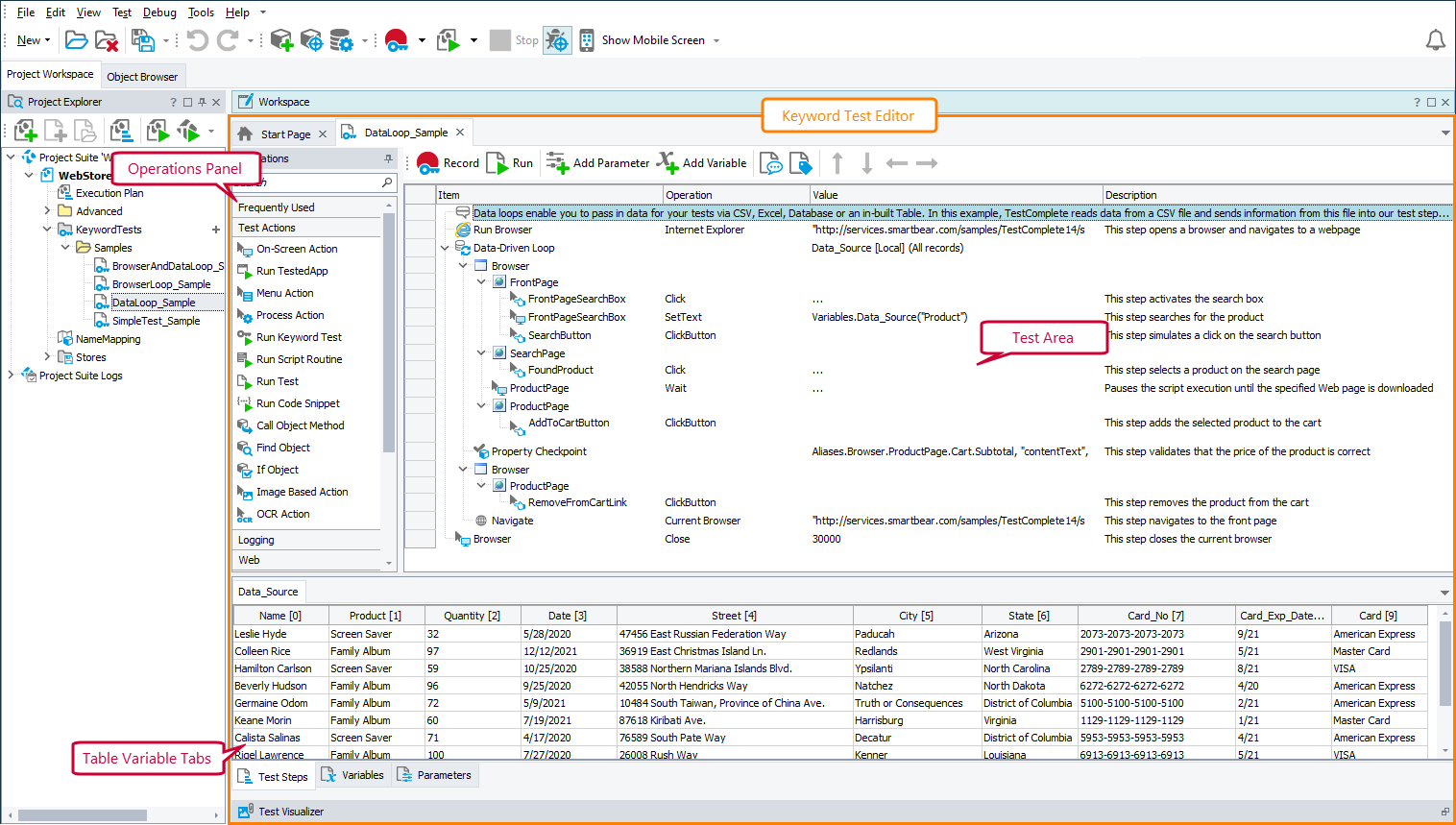Screen dimensions: 1456x825
Task: Open the Test Visualizer panel icon
Action: click(244, 810)
